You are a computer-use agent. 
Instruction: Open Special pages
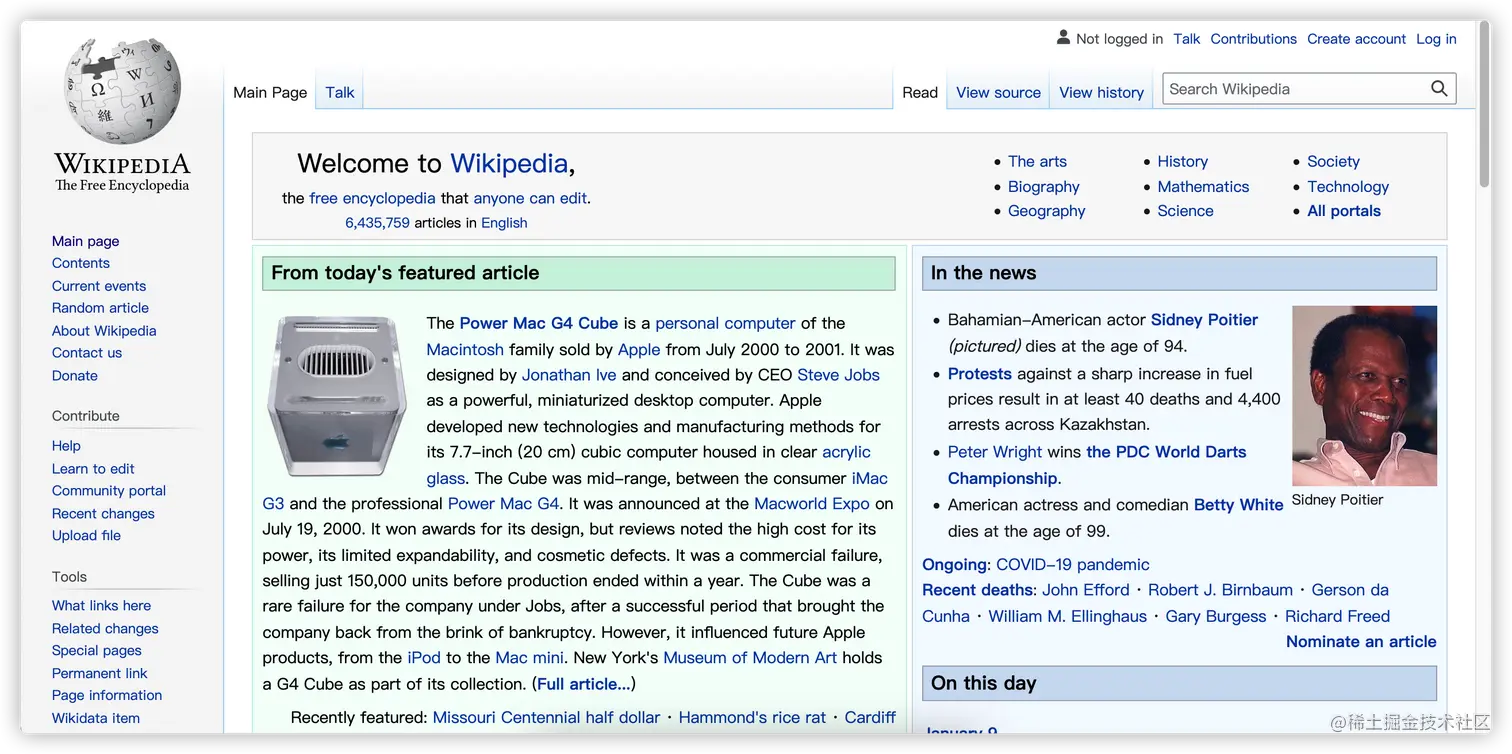tap(96, 651)
